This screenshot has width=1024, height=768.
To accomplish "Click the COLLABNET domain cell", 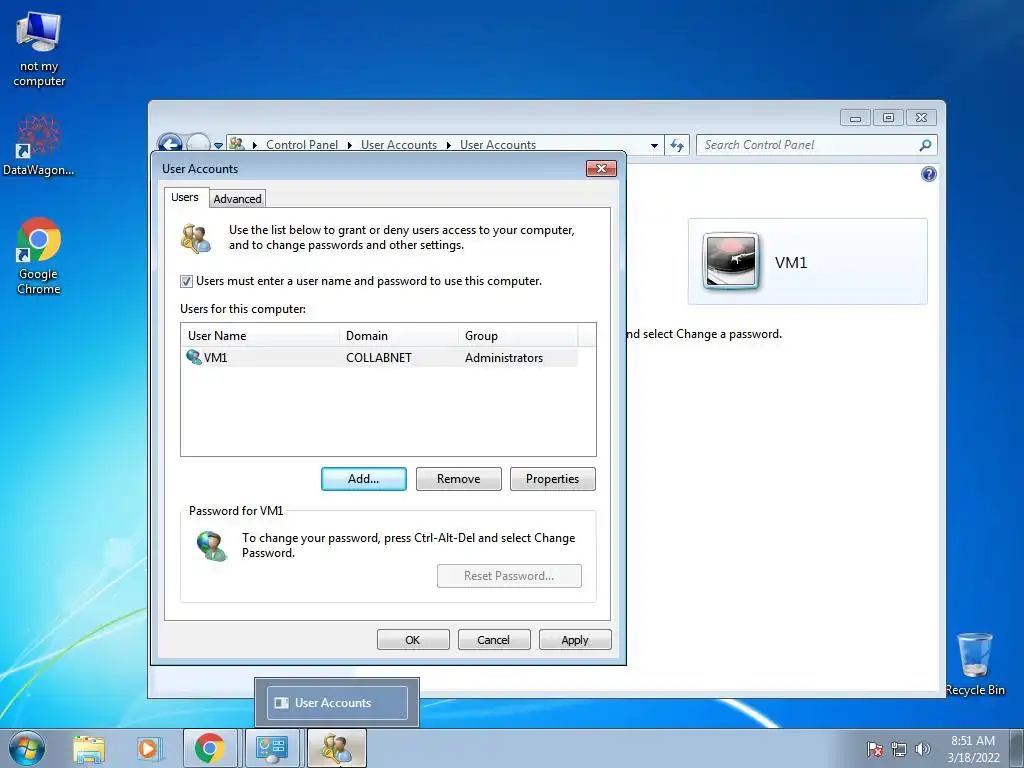I will [379, 358].
